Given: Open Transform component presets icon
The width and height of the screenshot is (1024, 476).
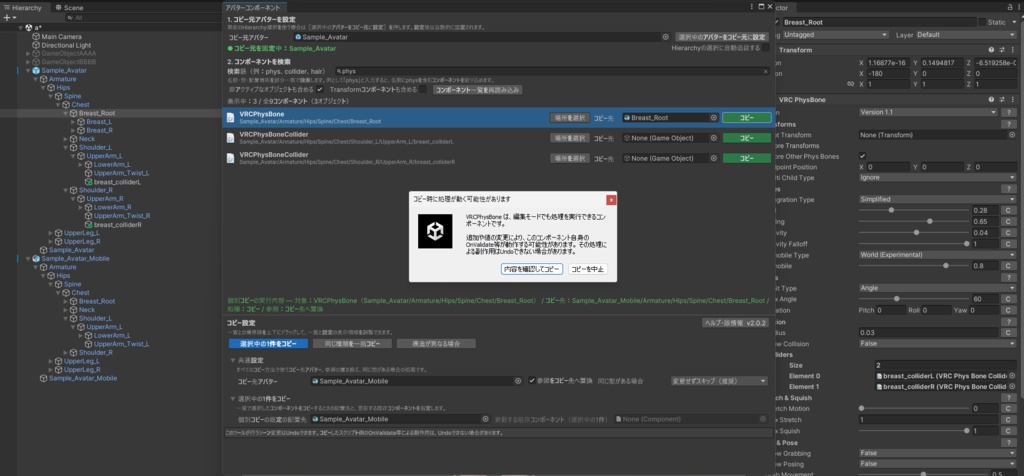Looking at the screenshot, I should pyautogui.click(x=1002, y=50).
